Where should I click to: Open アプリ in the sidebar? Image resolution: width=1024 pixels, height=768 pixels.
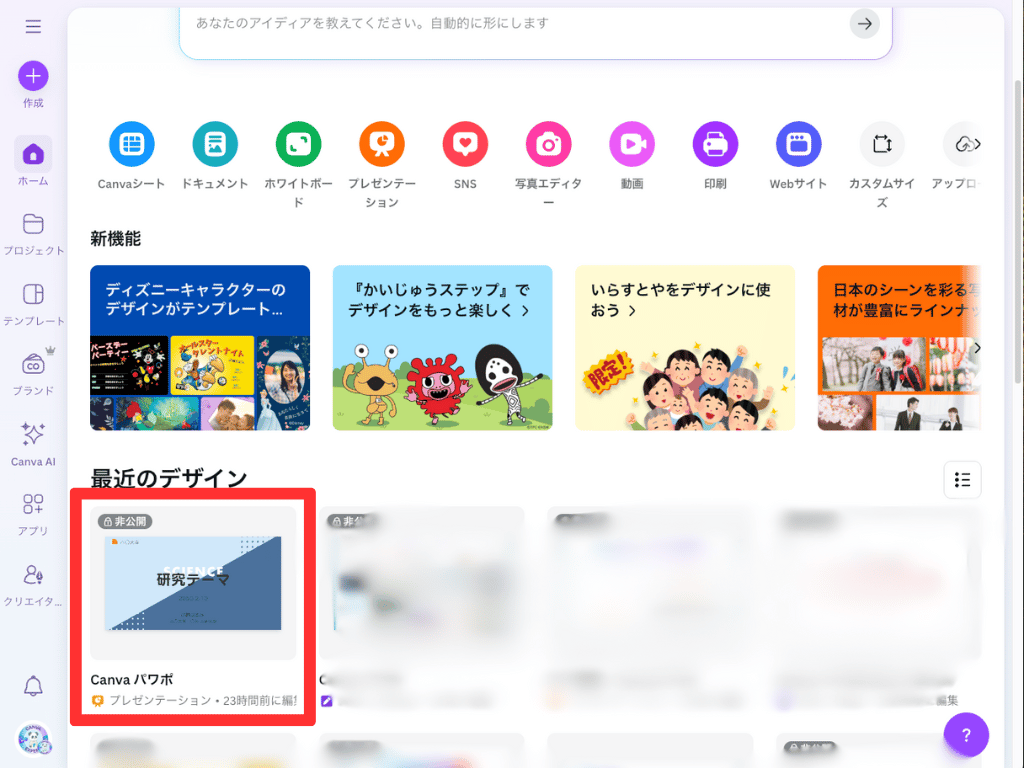coord(33,515)
